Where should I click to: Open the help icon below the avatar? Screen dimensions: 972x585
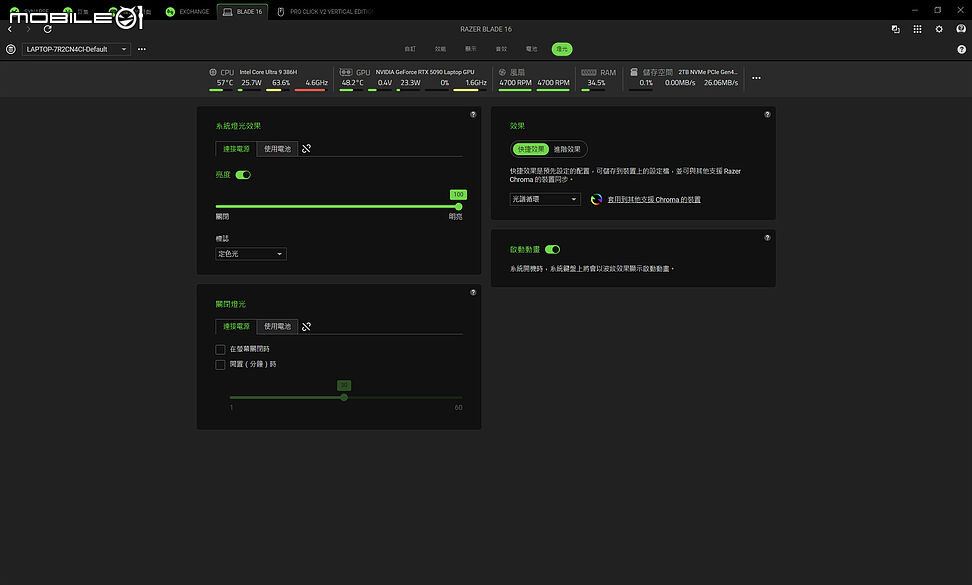point(961,50)
